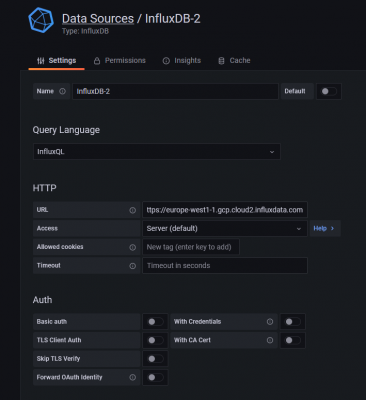The height and width of the screenshot is (400, 366).
Task: Click the Timeout info icon
Action: pos(133,266)
